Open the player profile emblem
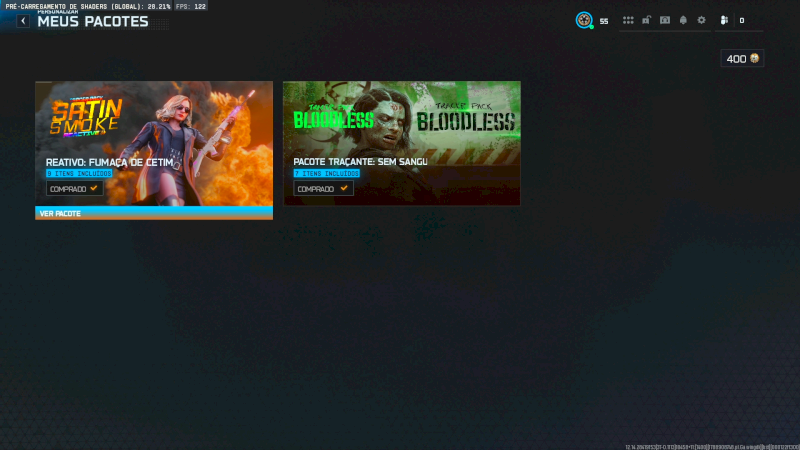 point(584,20)
